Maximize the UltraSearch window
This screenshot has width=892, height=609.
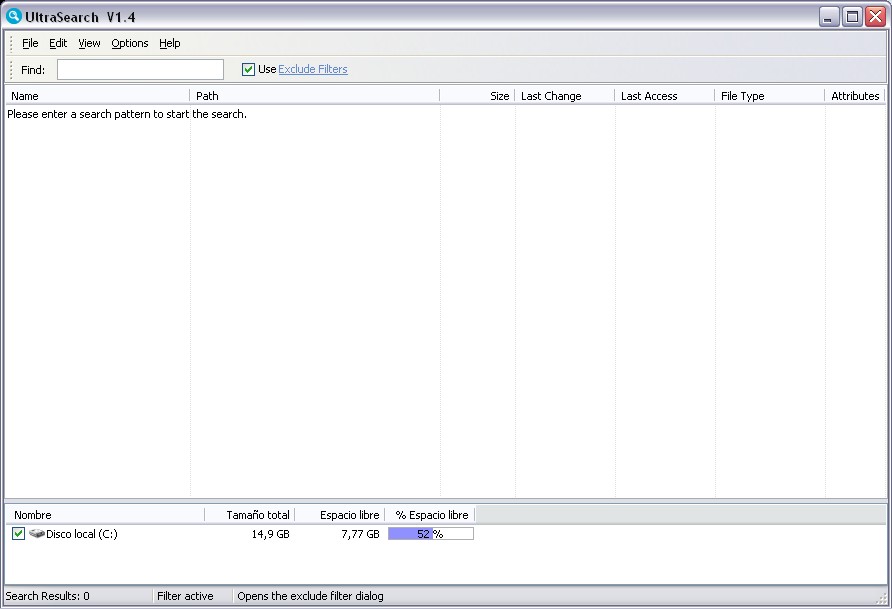pos(852,16)
